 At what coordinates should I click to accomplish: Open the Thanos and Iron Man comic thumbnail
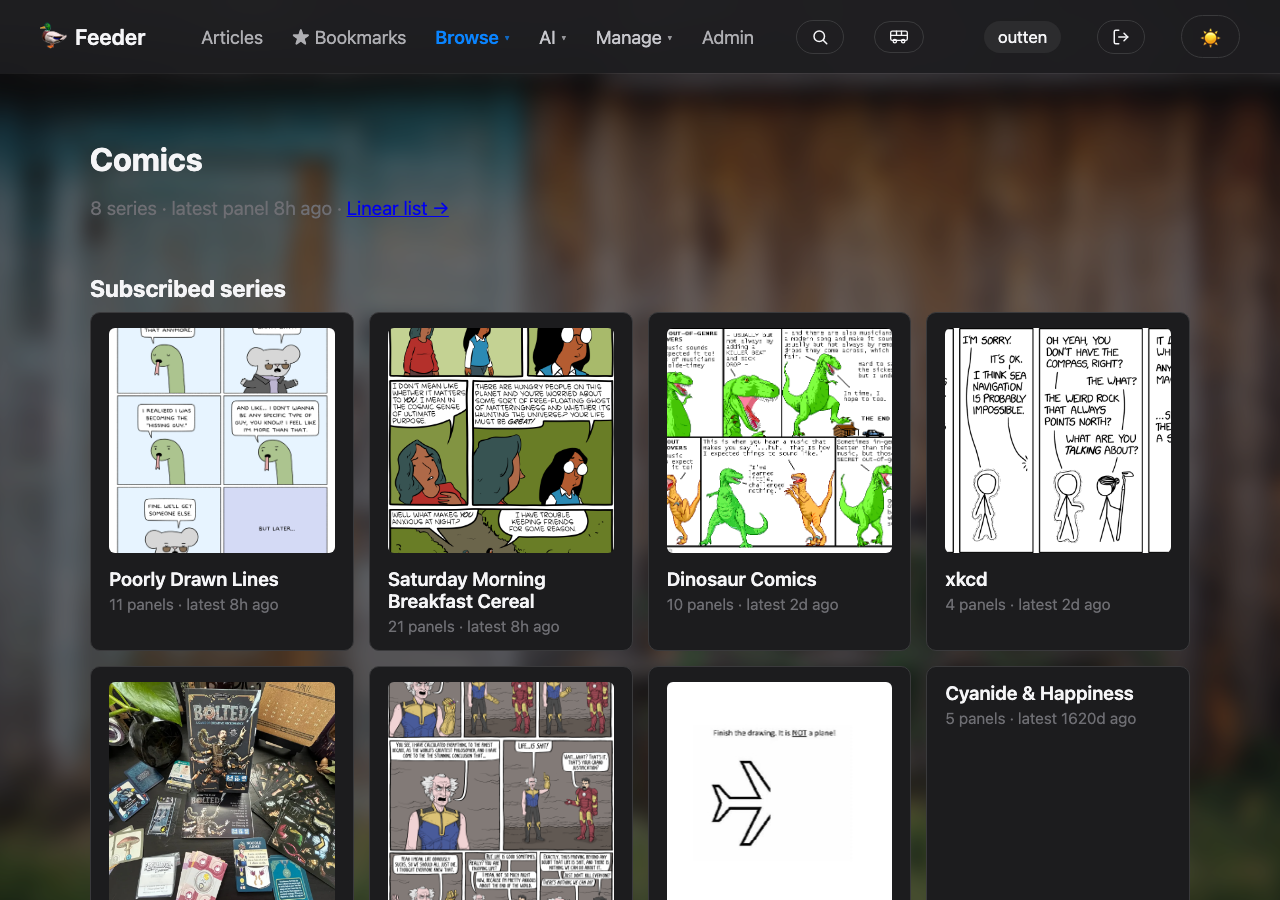pos(501,791)
